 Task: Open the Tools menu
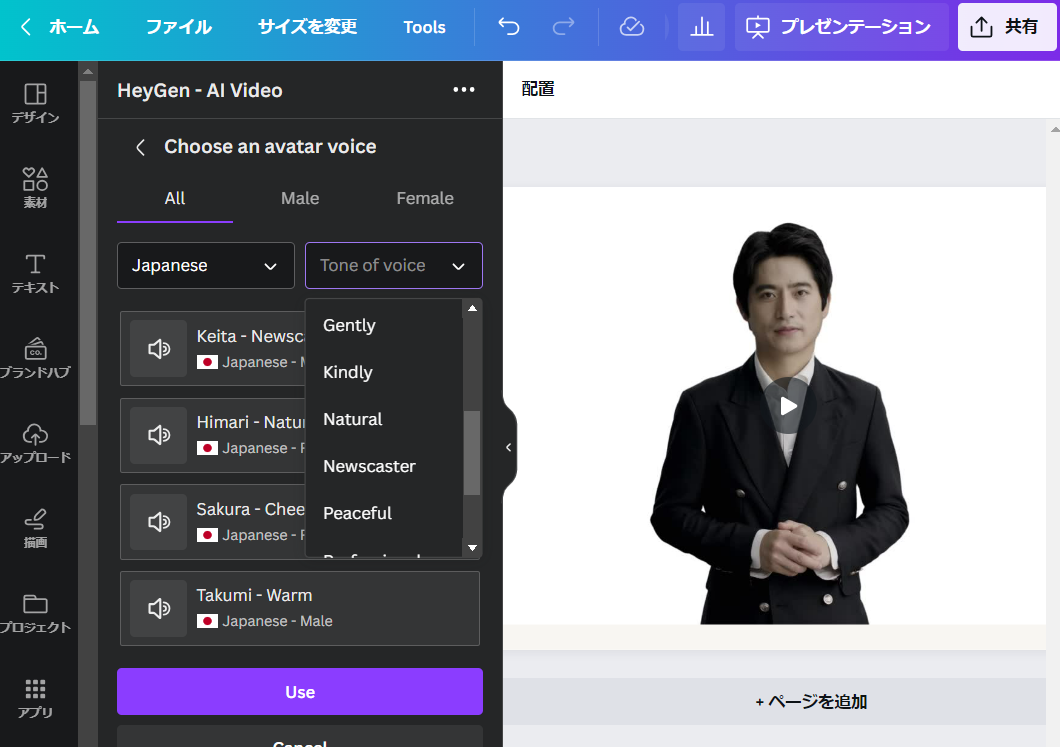425,27
